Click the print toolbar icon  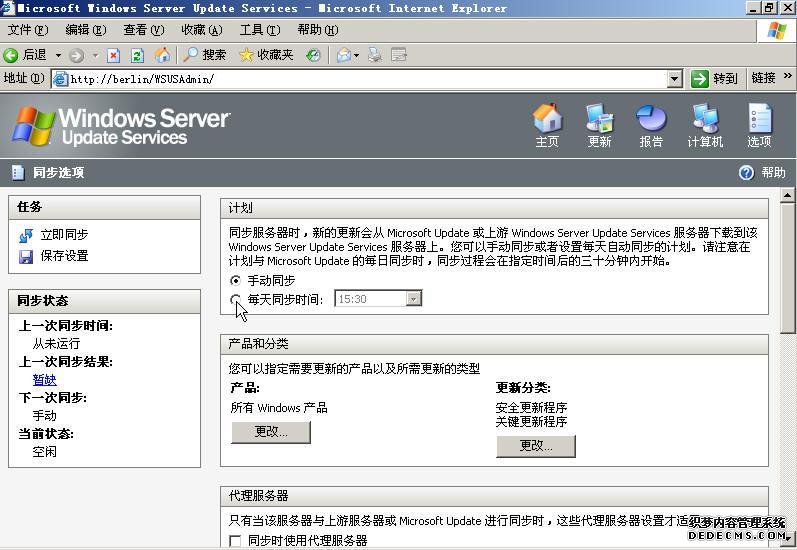[375, 55]
